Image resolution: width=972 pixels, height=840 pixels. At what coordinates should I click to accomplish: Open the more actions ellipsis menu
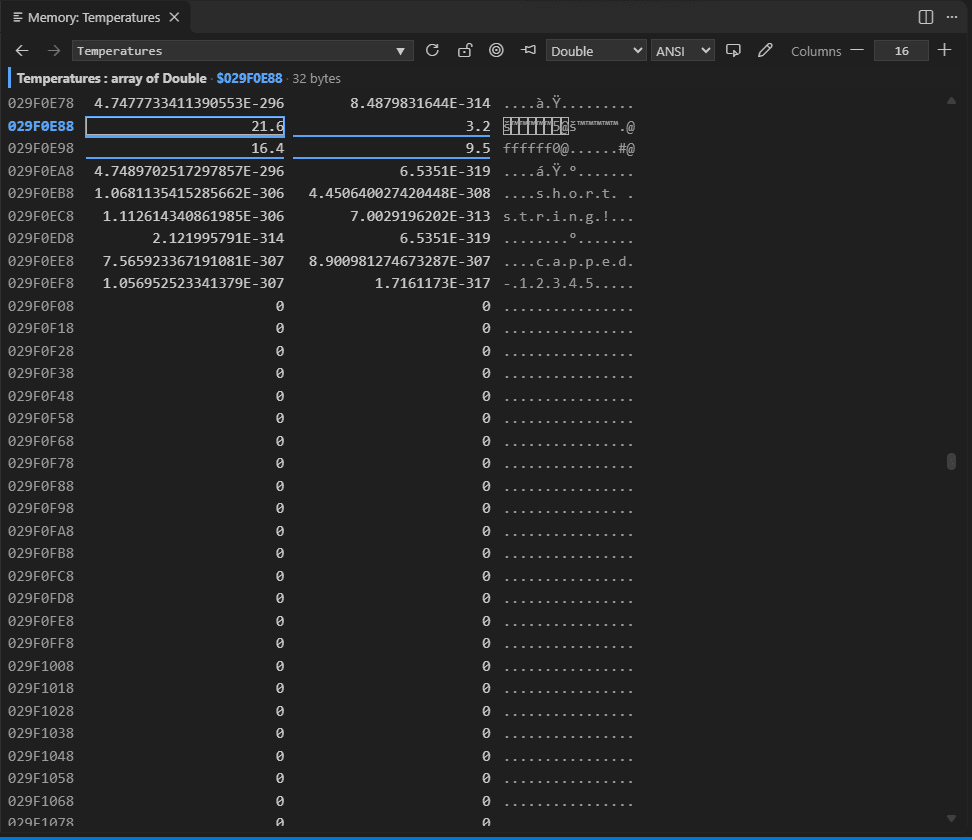pos(952,17)
